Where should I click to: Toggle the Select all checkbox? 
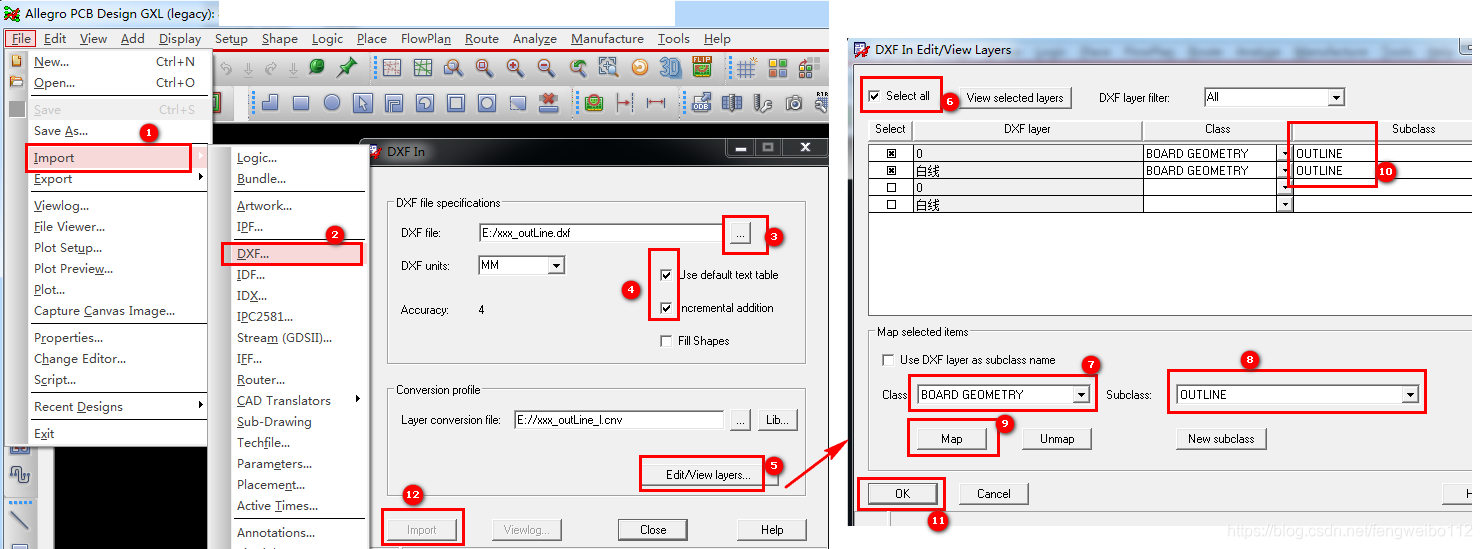pos(875,96)
